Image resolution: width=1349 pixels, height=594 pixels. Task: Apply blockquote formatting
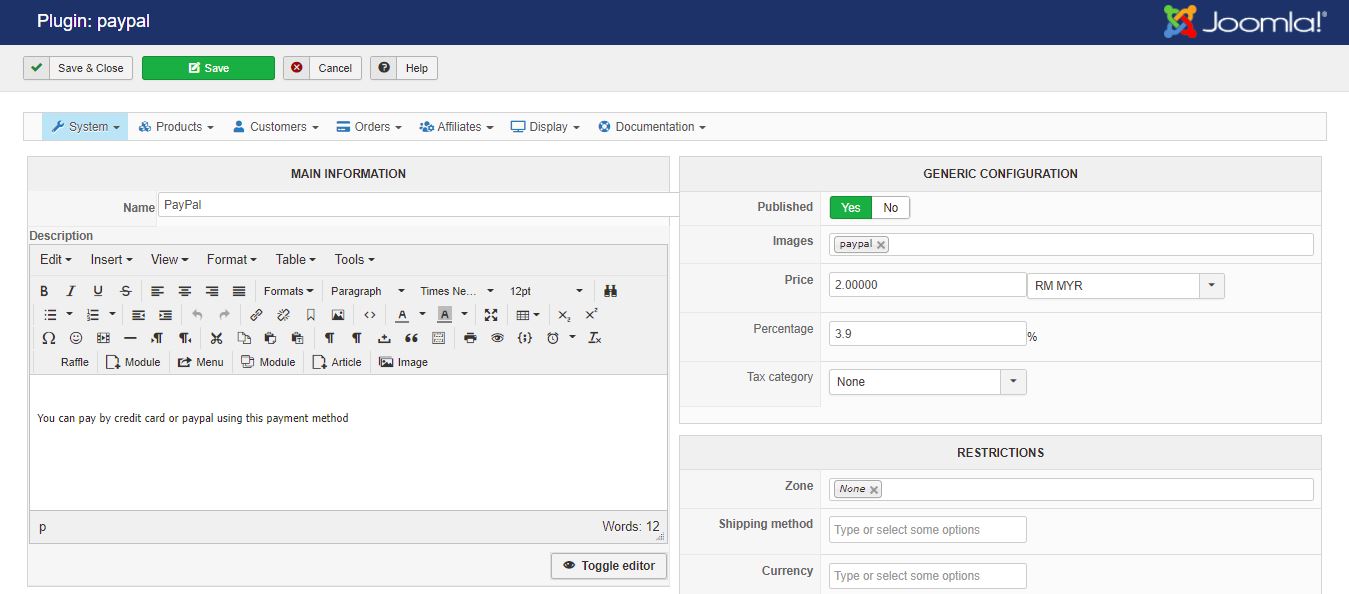[x=411, y=338]
